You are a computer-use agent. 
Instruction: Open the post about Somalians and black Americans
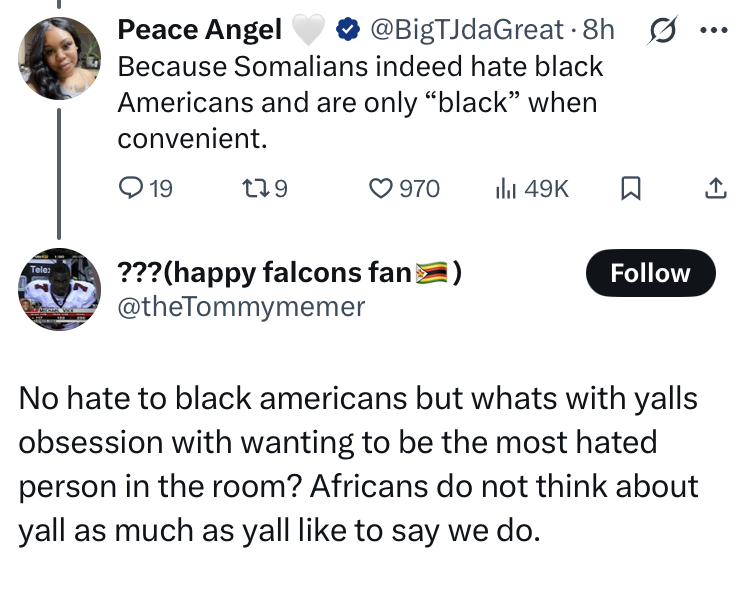click(360, 102)
